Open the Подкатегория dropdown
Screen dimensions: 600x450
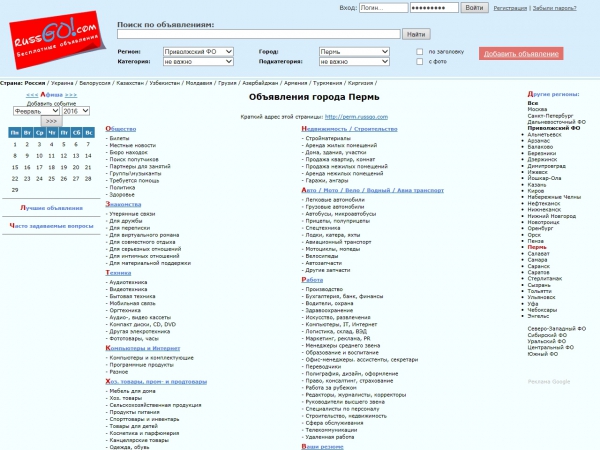[x=354, y=62]
